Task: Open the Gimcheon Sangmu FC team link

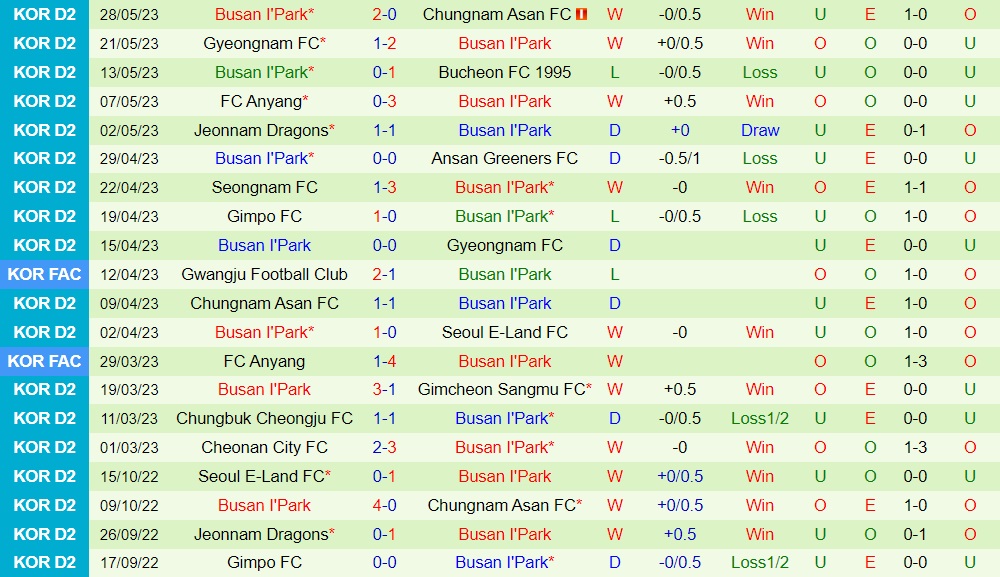Action: coord(504,389)
